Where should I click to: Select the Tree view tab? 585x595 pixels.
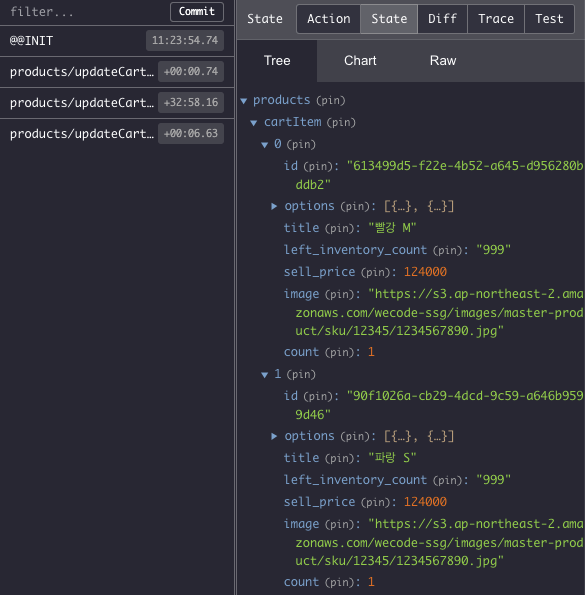tap(277, 61)
